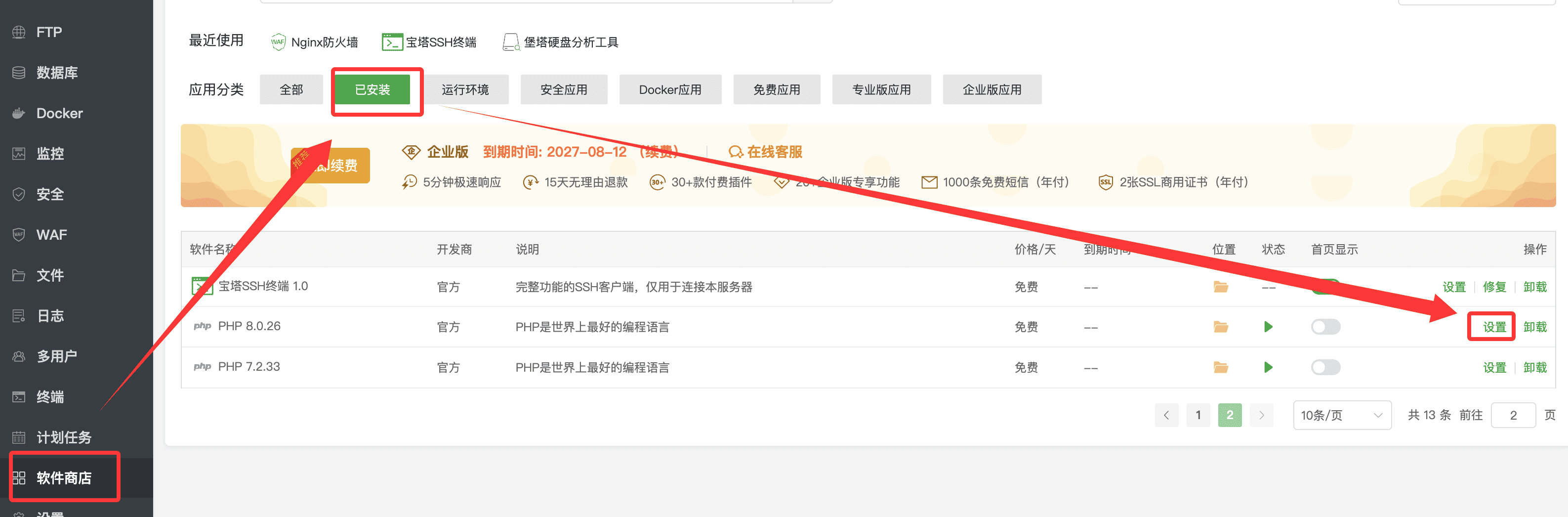The height and width of the screenshot is (517, 1568).
Task: Switch to the 运行环境 category tab
Action: coord(465,89)
